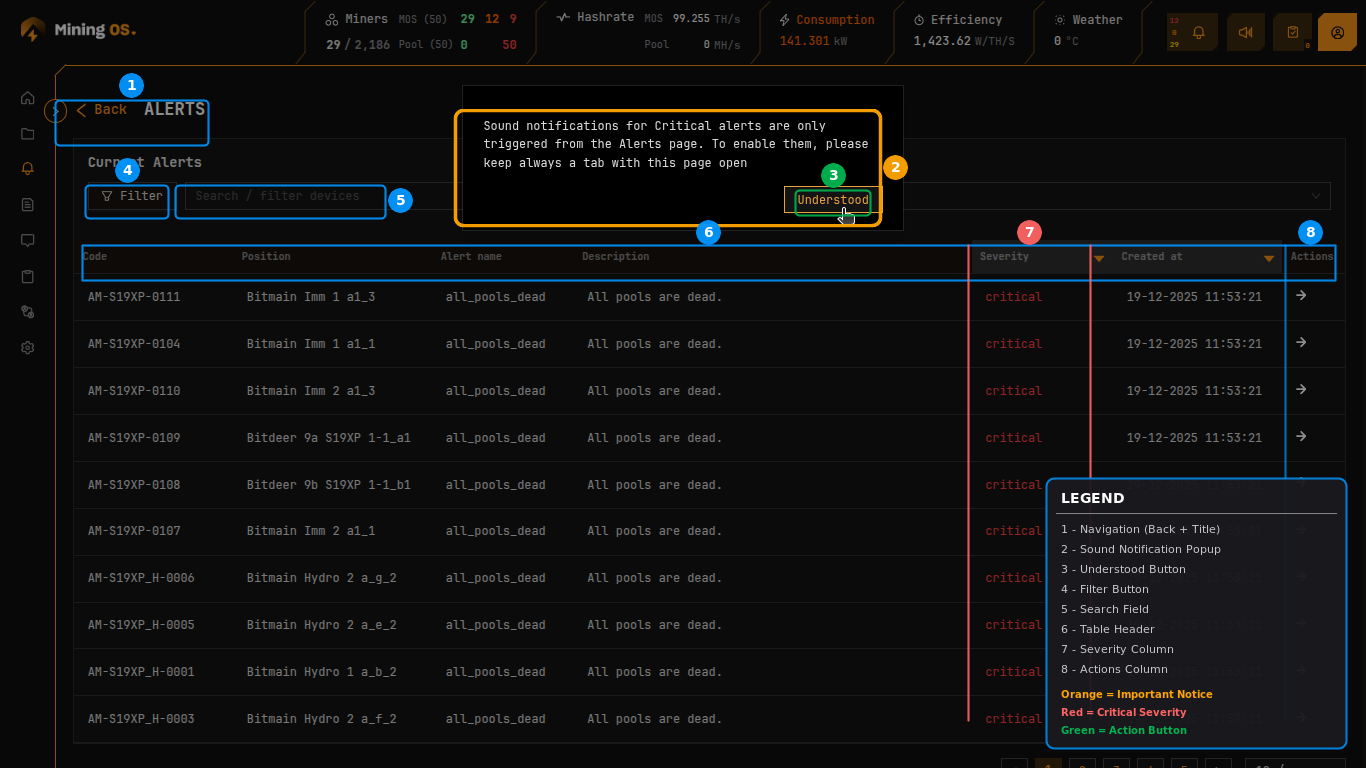The height and width of the screenshot is (768, 1366).
Task: Click the notification bell in top bar
Action: coord(1198,32)
